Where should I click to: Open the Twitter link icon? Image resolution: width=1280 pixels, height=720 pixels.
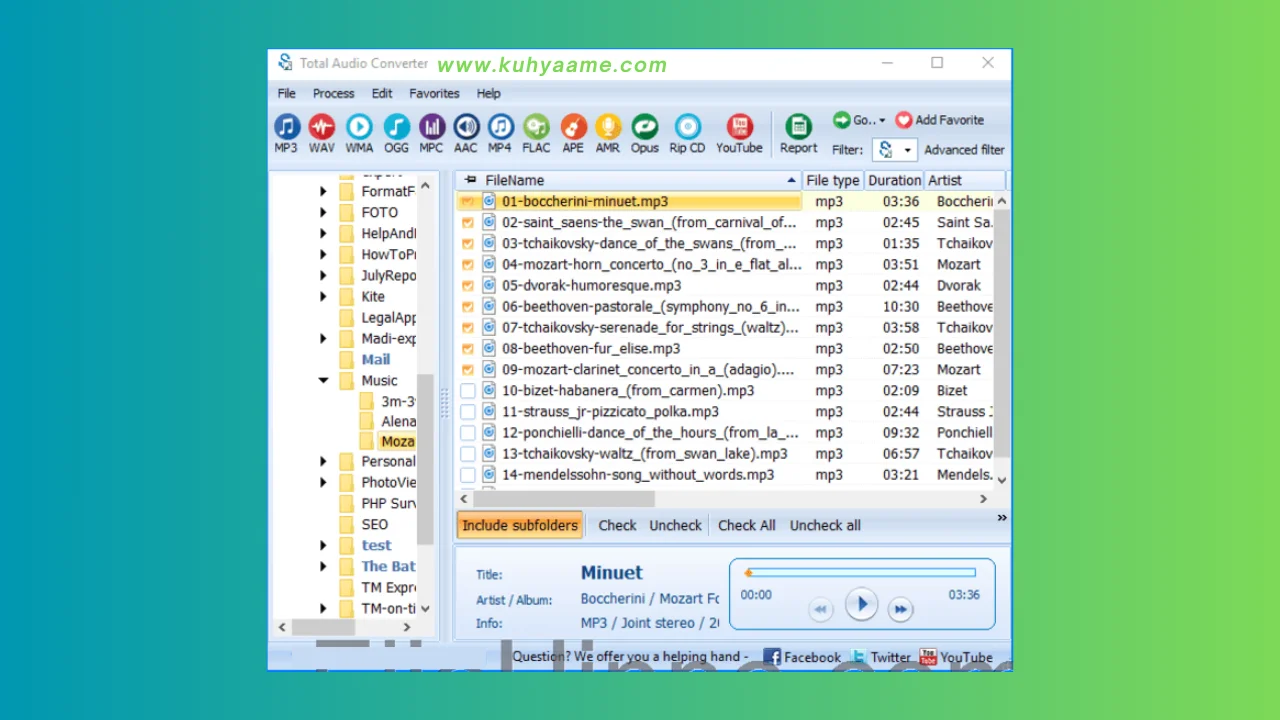tap(858, 657)
